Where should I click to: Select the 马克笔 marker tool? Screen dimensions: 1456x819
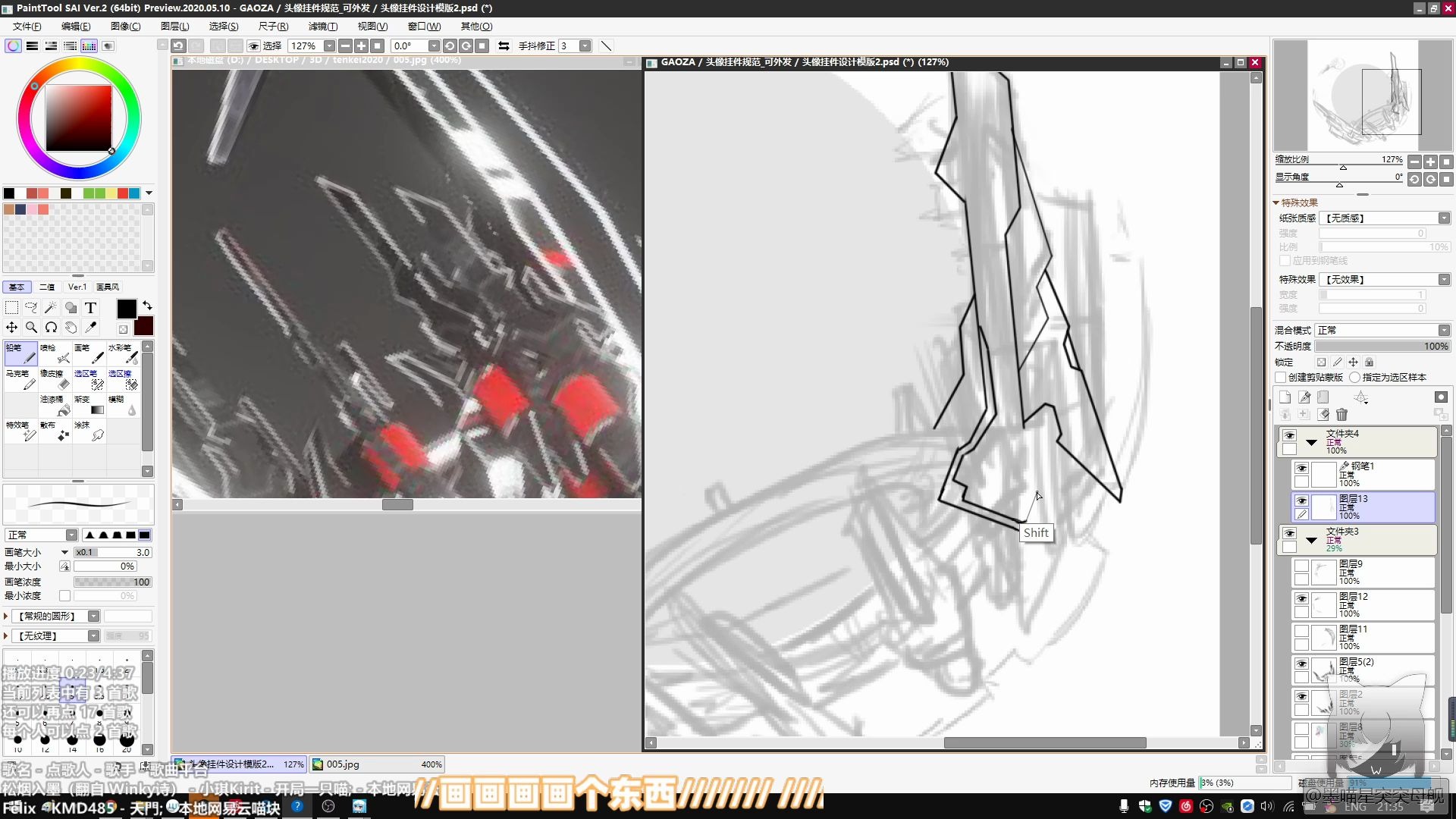click(20, 379)
